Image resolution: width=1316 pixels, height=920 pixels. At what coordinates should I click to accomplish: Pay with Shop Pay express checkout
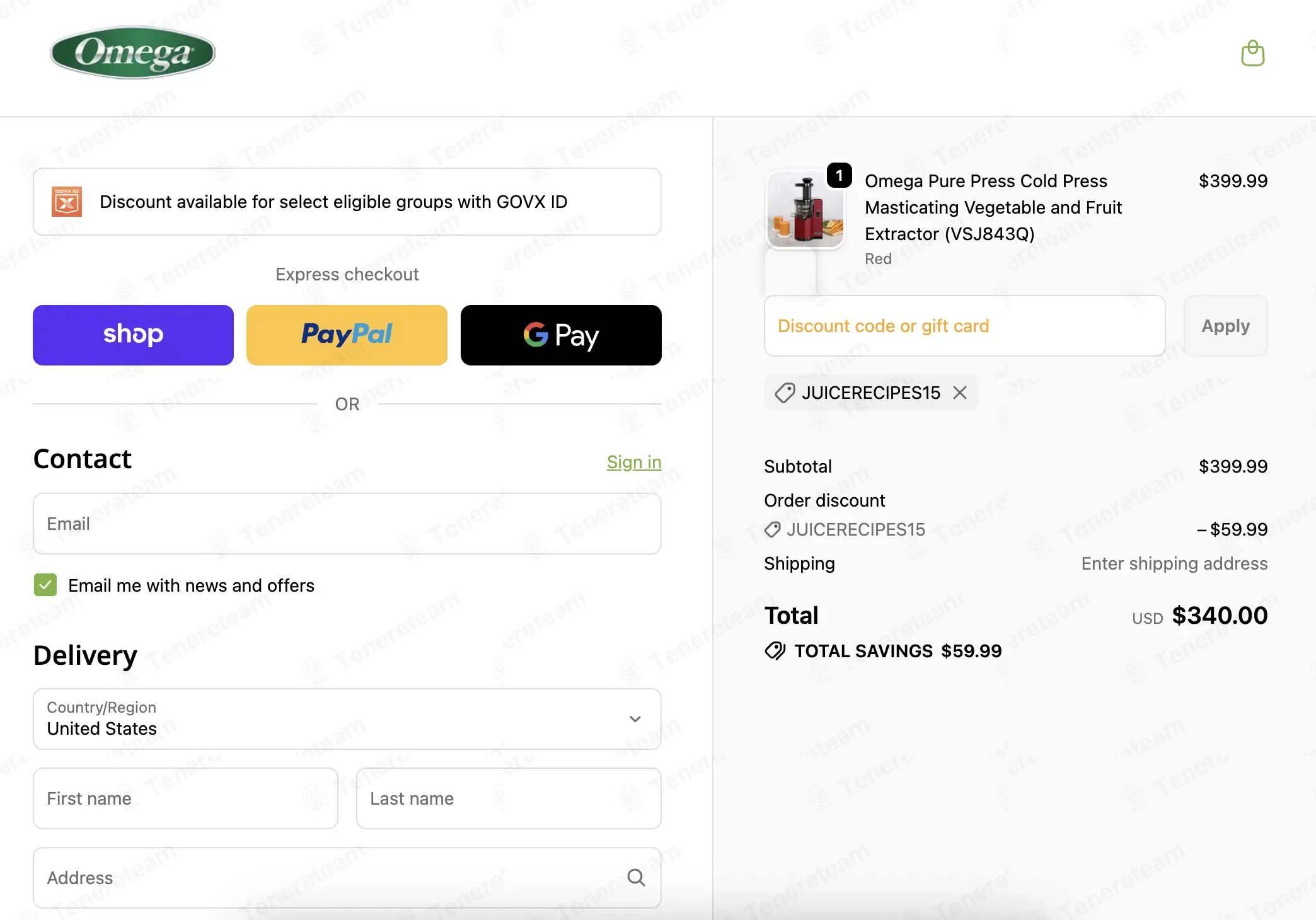(133, 335)
